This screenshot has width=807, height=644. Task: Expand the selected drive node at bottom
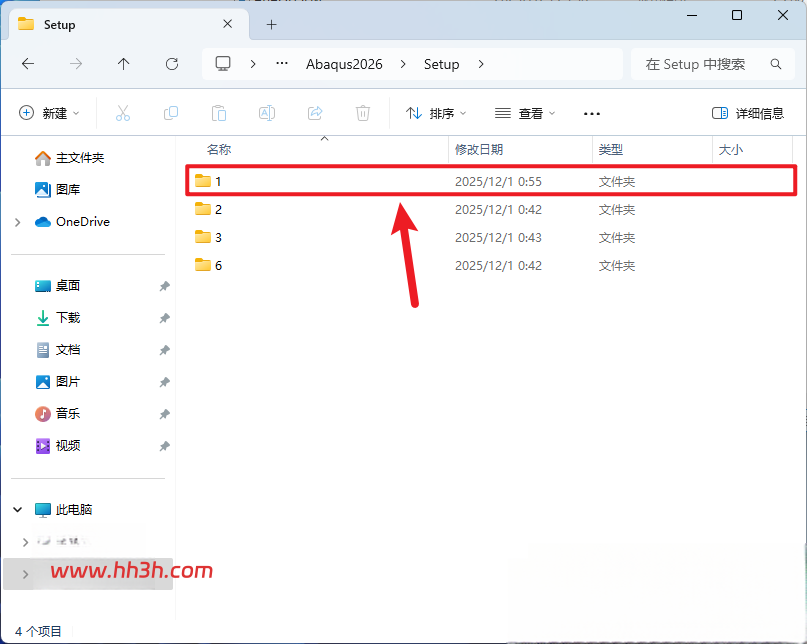coord(25,575)
